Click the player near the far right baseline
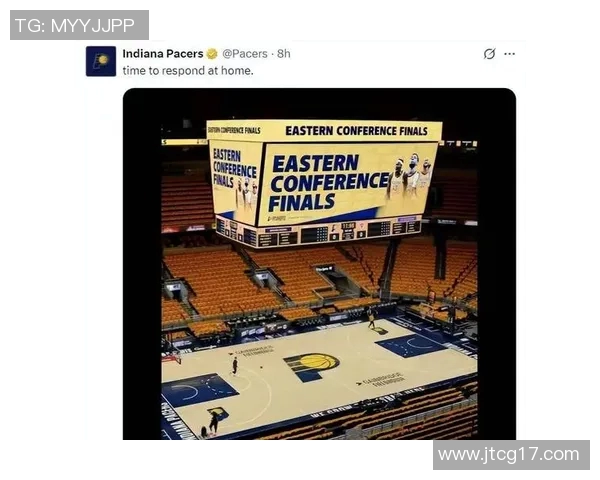The width and height of the screenshot is (600, 480). 371,319
